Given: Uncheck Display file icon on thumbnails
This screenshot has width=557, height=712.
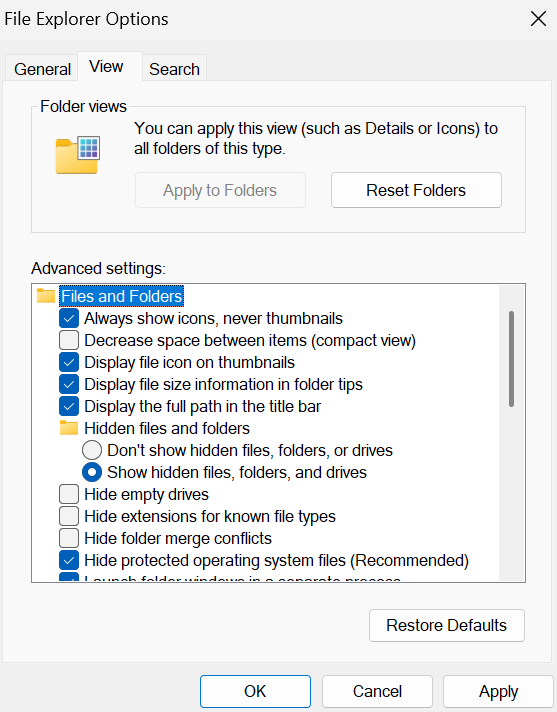Looking at the screenshot, I should coord(69,362).
